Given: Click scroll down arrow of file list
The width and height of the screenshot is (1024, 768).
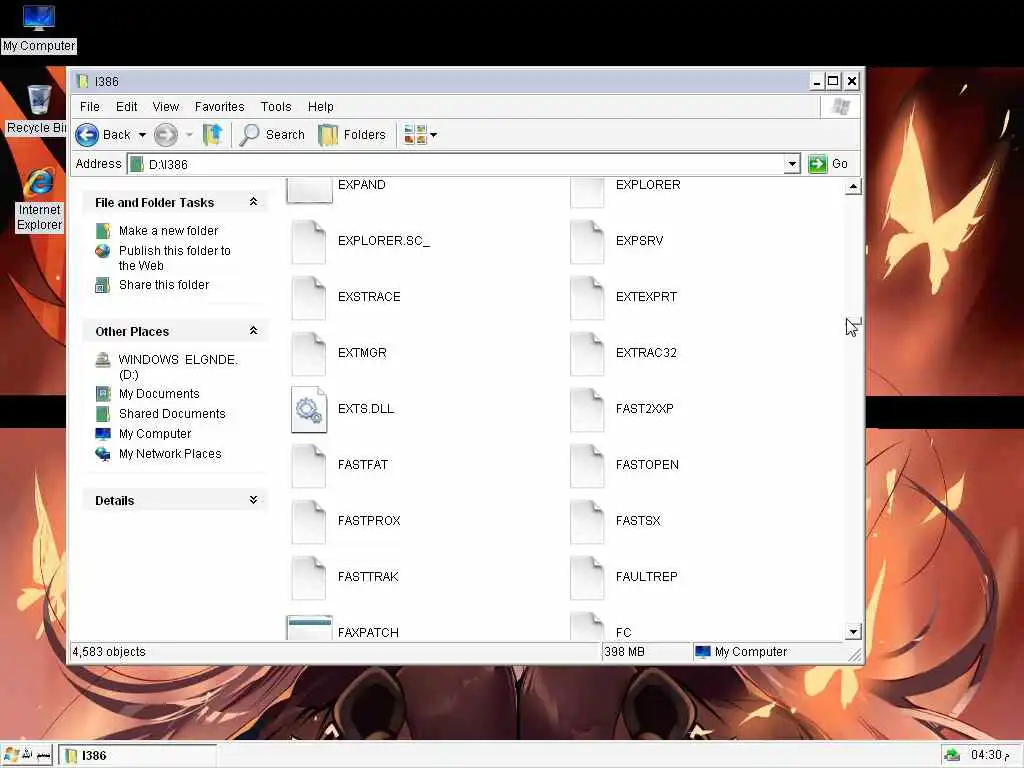Looking at the screenshot, I should [853, 632].
